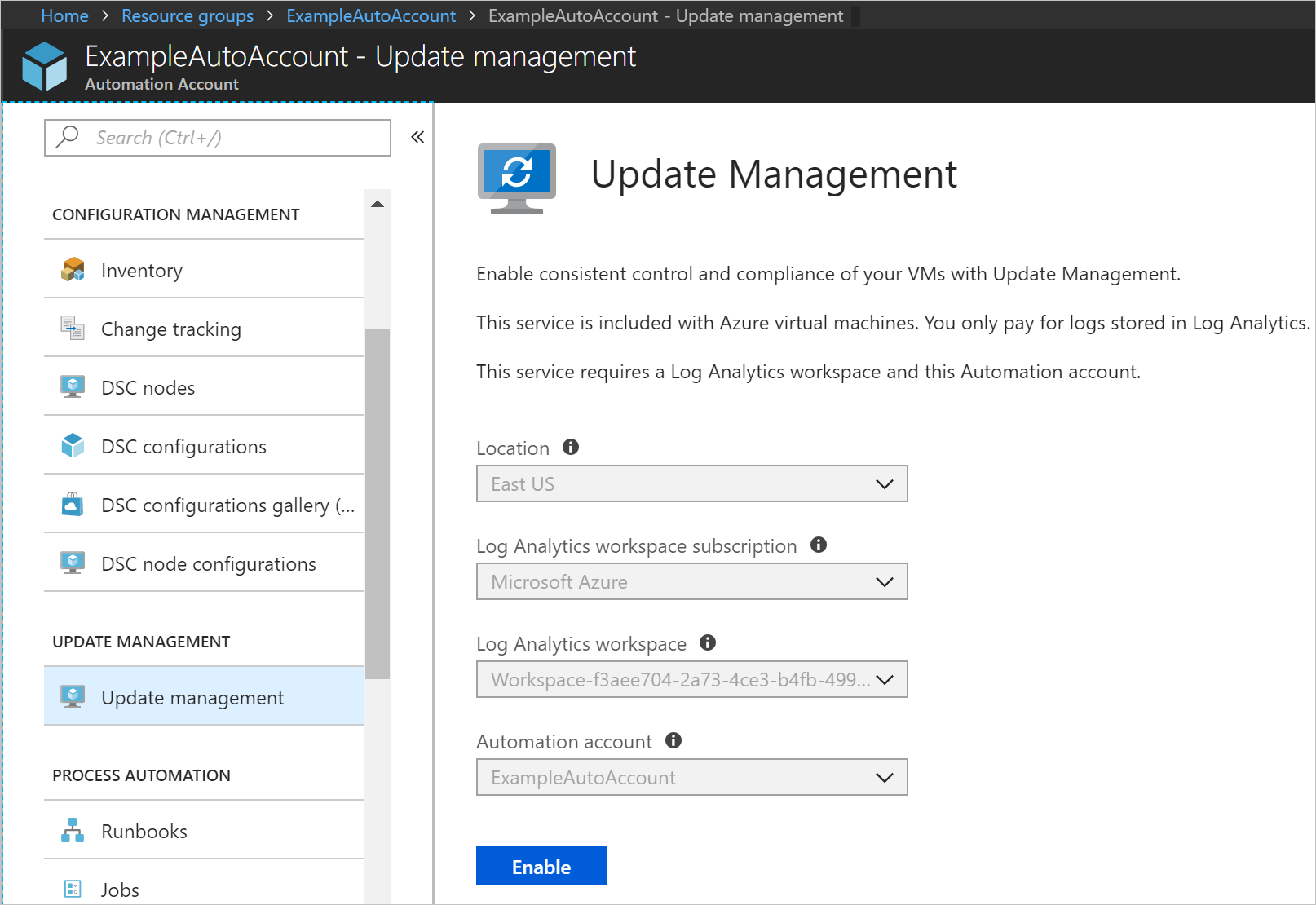
Task: Click the Enable button
Action: point(541,866)
